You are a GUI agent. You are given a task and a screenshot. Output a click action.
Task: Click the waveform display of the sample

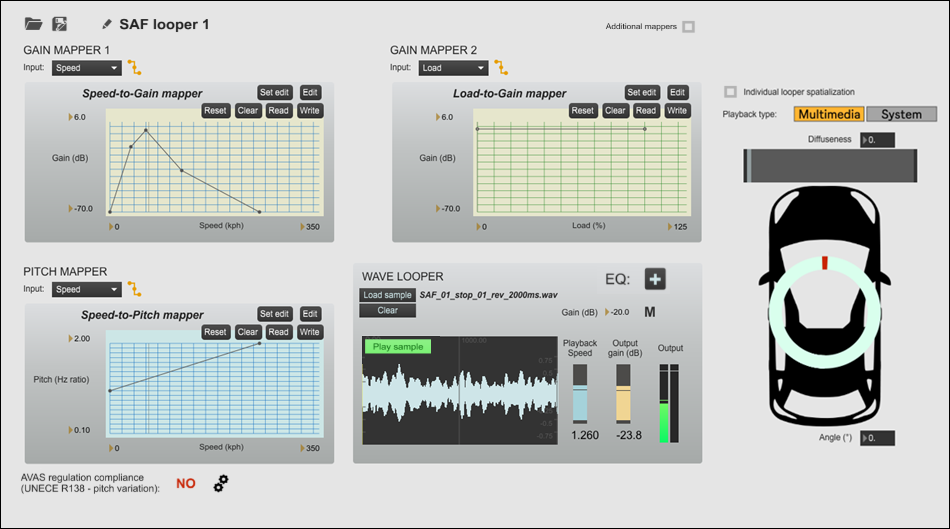click(460, 391)
